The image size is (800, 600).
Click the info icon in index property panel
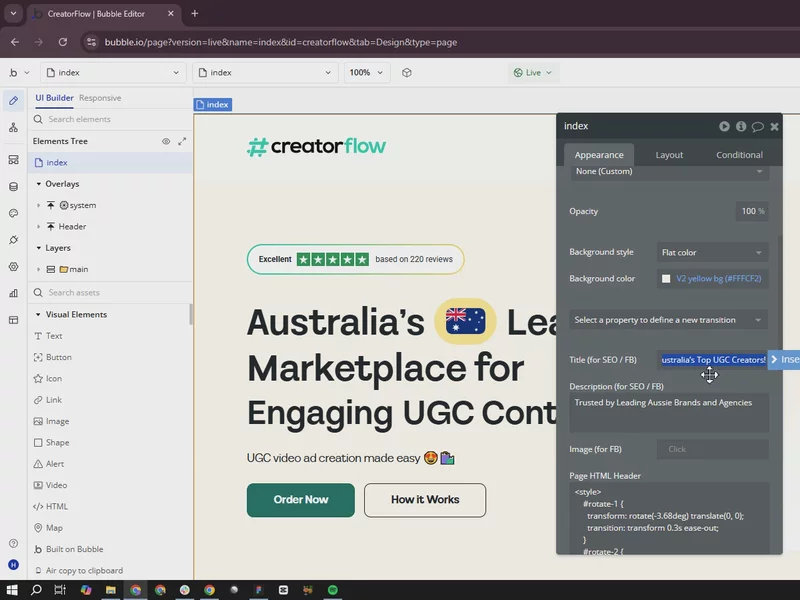tap(741, 126)
